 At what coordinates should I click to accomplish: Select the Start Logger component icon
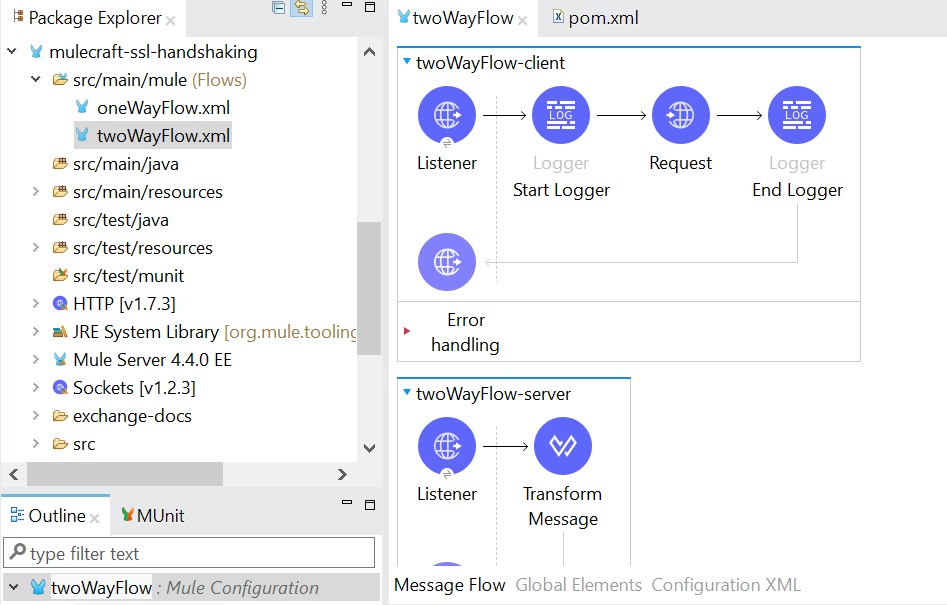point(561,116)
